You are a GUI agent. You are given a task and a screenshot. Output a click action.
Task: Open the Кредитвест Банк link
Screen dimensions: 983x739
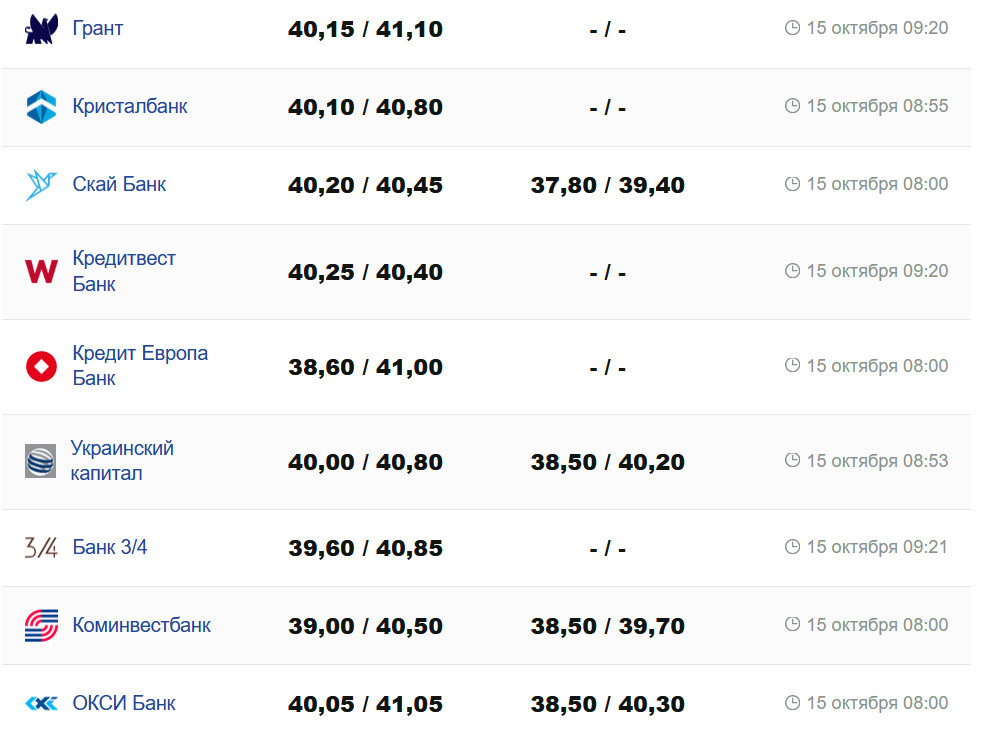click(x=123, y=271)
